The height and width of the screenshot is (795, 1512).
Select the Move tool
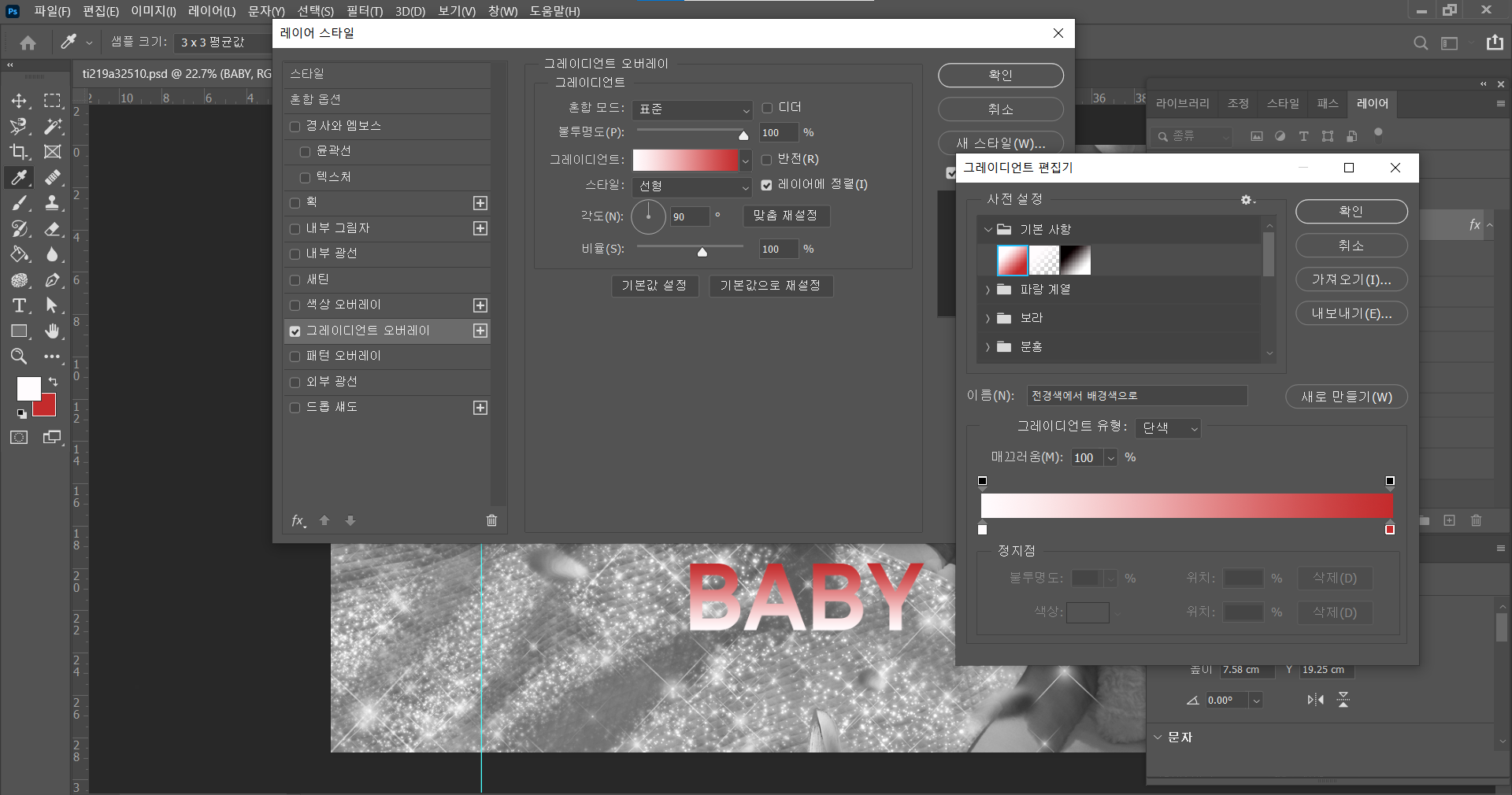pyautogui.click(x=19, y=101)
